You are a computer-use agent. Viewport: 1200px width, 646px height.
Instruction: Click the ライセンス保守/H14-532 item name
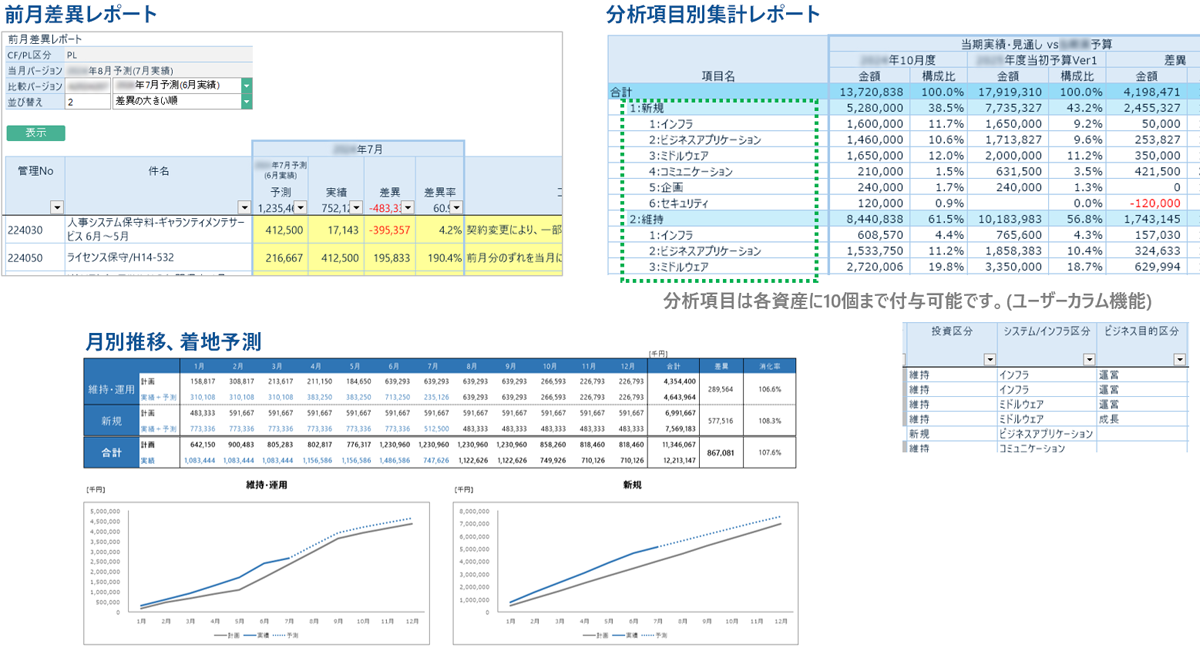point(119,257)
